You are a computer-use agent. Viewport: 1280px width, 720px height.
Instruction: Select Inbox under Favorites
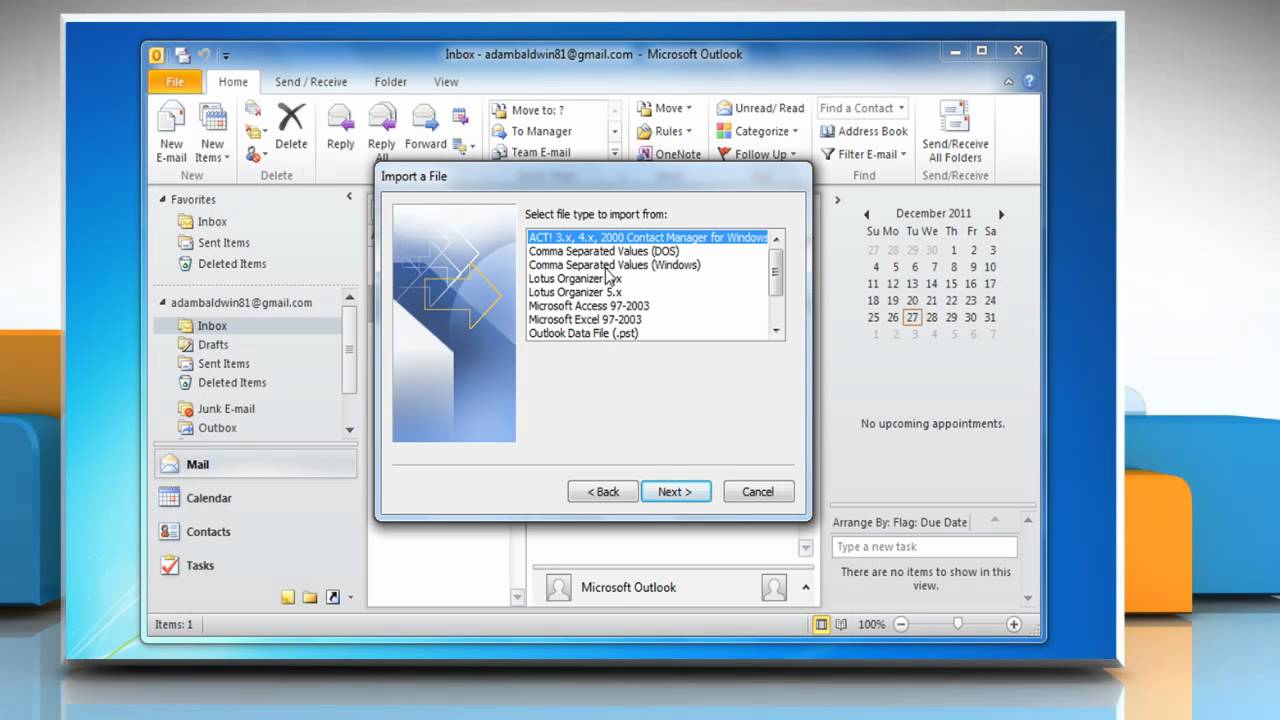(212, 221)
